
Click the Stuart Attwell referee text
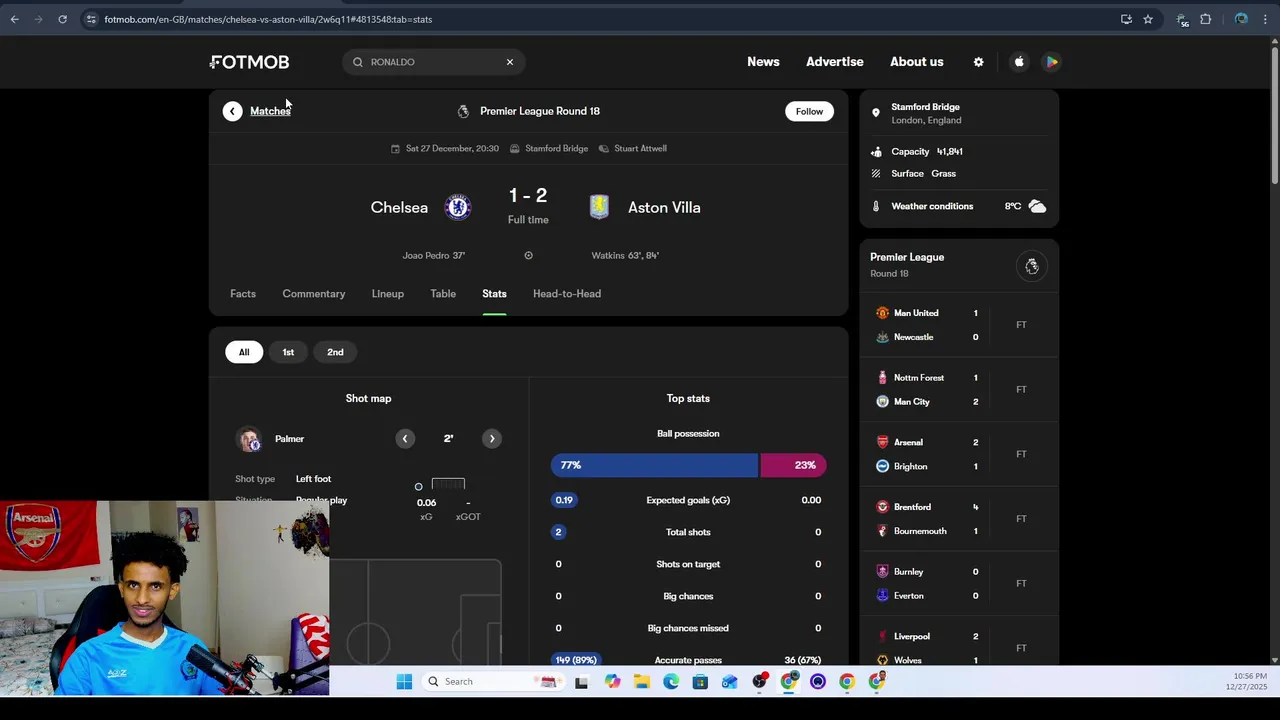click(x=640, y=148)
